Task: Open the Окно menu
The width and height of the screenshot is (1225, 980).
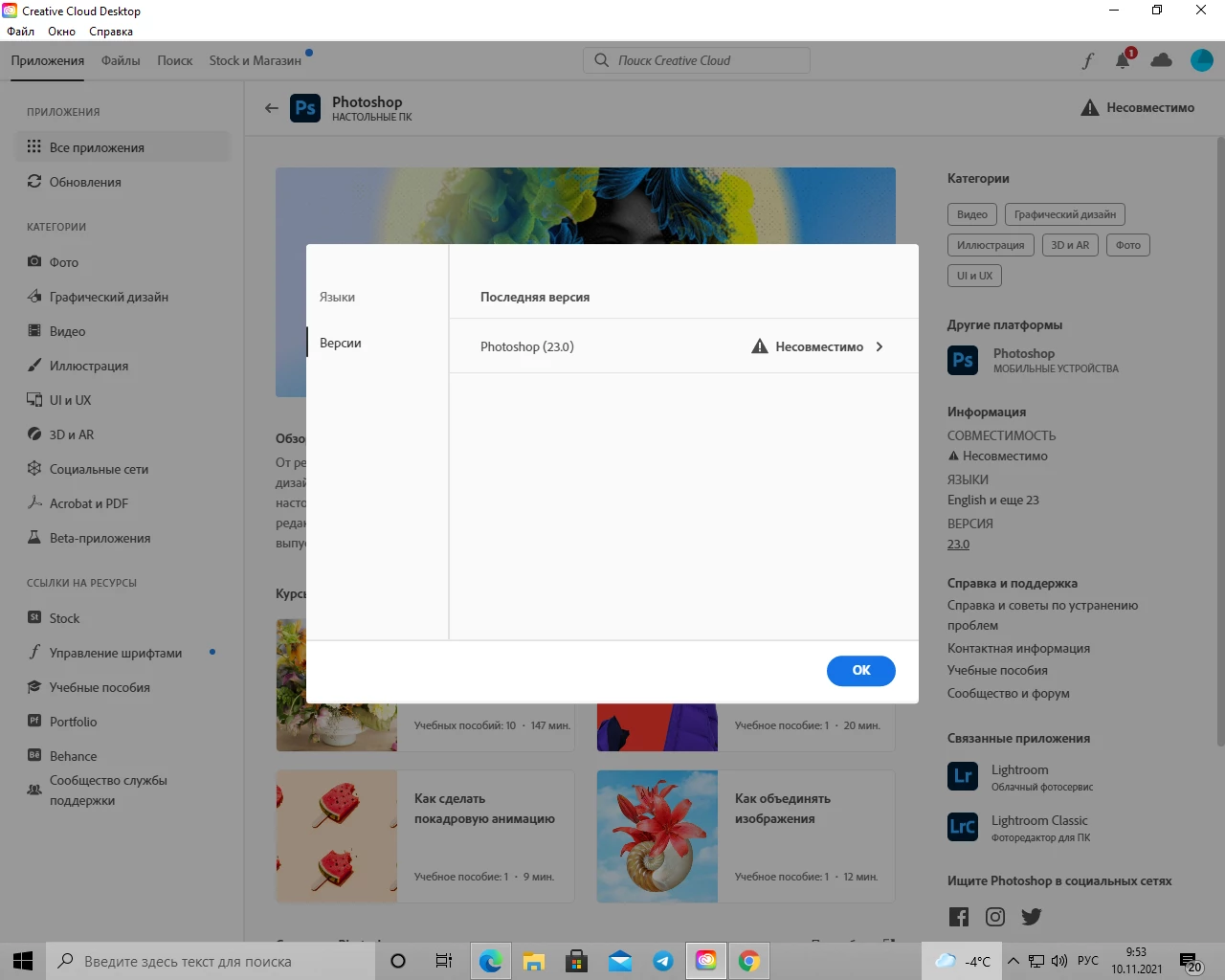Action: tap(62, 32)
